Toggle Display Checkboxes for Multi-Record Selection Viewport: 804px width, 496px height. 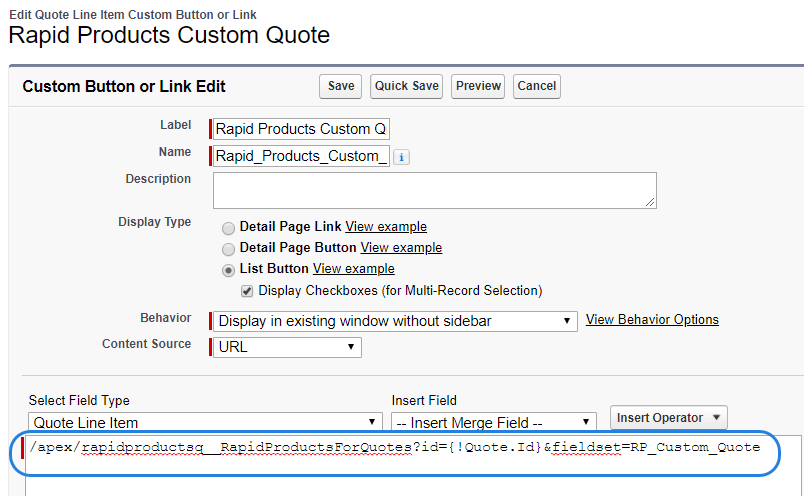click(247, 291)
